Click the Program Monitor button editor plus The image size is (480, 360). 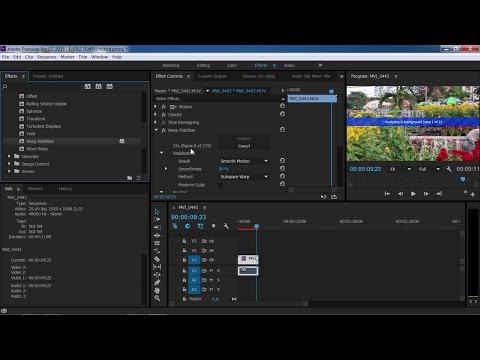tap(472, 194)
